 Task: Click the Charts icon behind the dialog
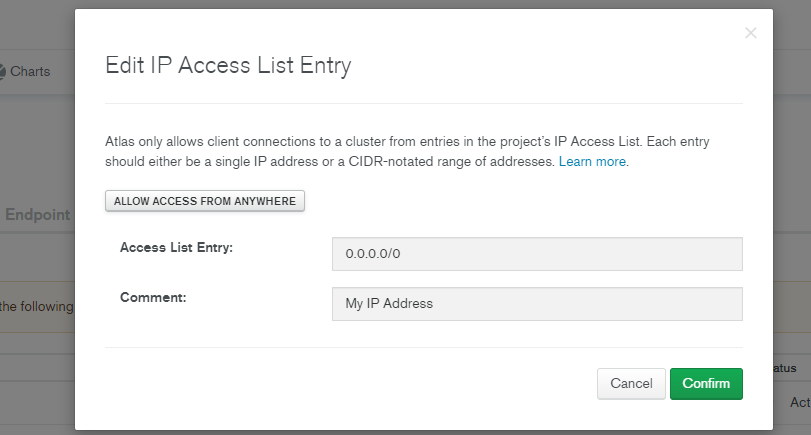point(2,71)
